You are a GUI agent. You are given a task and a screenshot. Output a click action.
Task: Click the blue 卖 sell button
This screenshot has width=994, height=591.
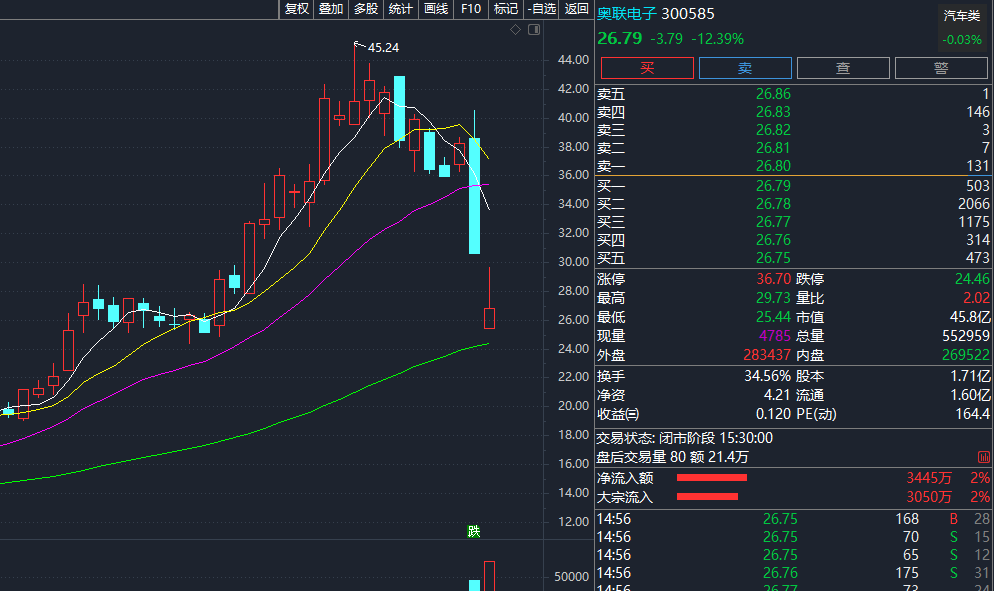(x=745, y=68)
